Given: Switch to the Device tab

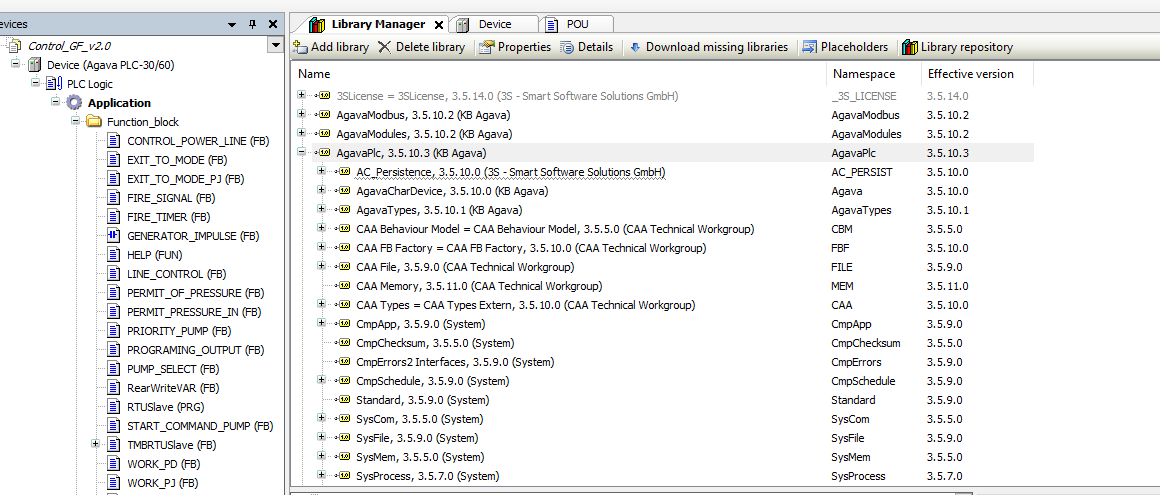Looking at the screenshot, I should [x=494, y=24].
